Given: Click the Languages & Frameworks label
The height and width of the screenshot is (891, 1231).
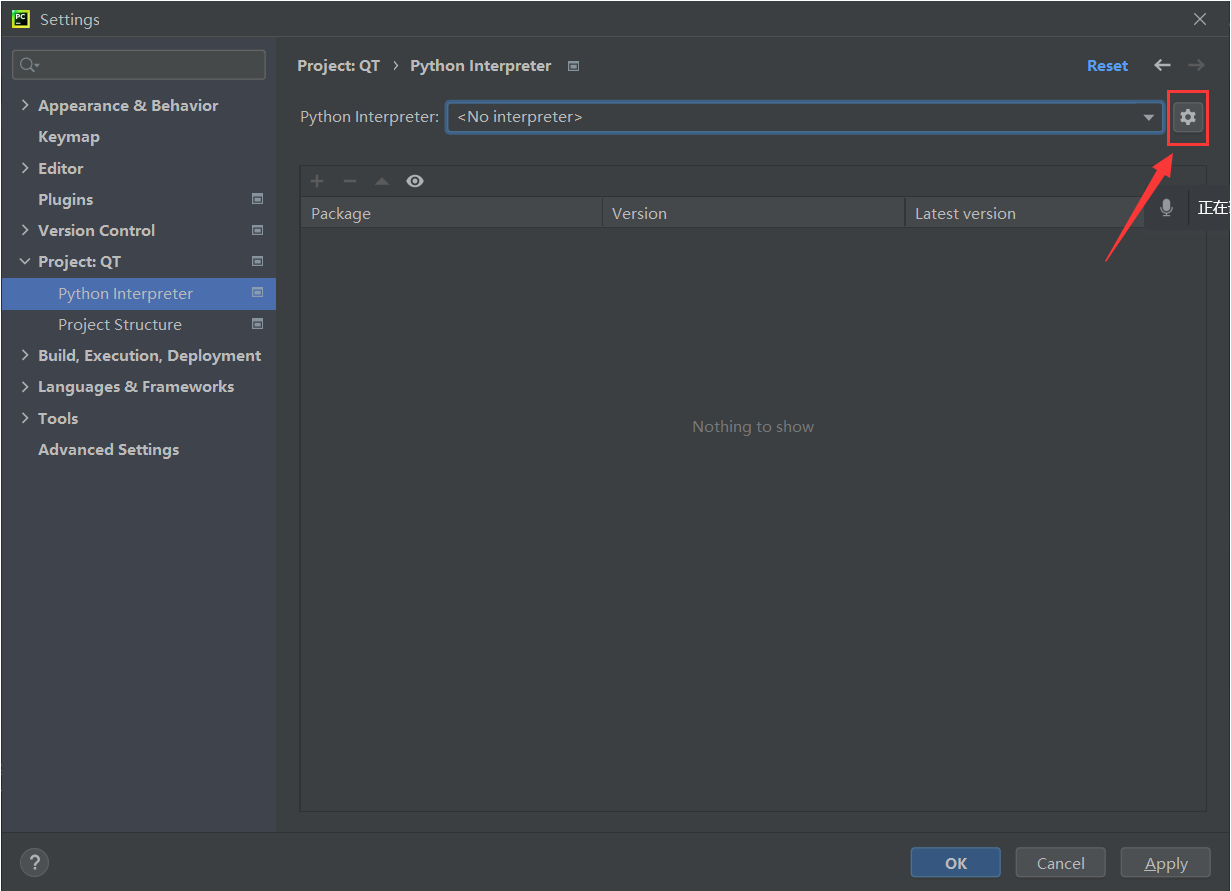Looking at the screenshot, I should point(136,386).
